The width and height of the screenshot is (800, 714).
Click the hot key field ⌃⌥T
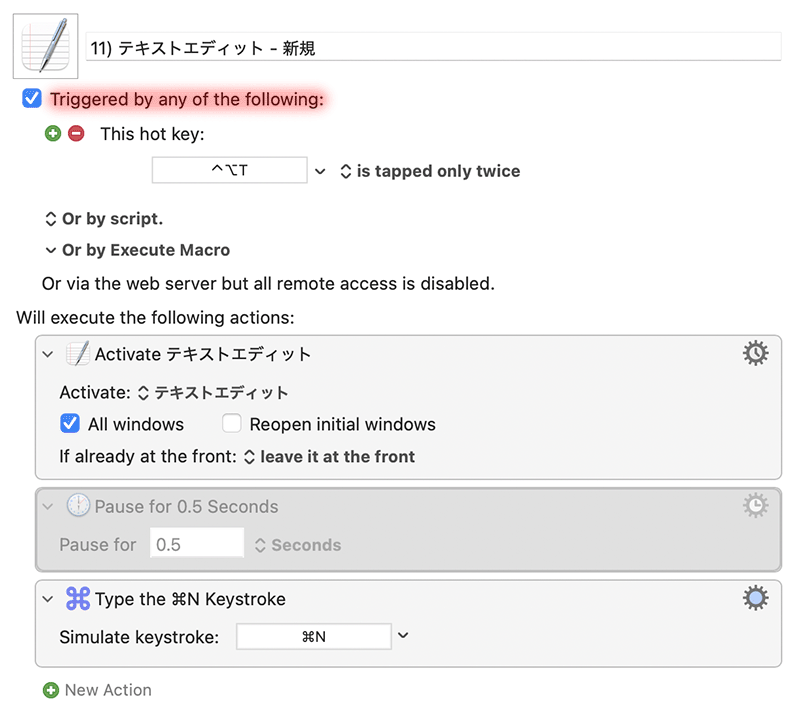point(230,170)
